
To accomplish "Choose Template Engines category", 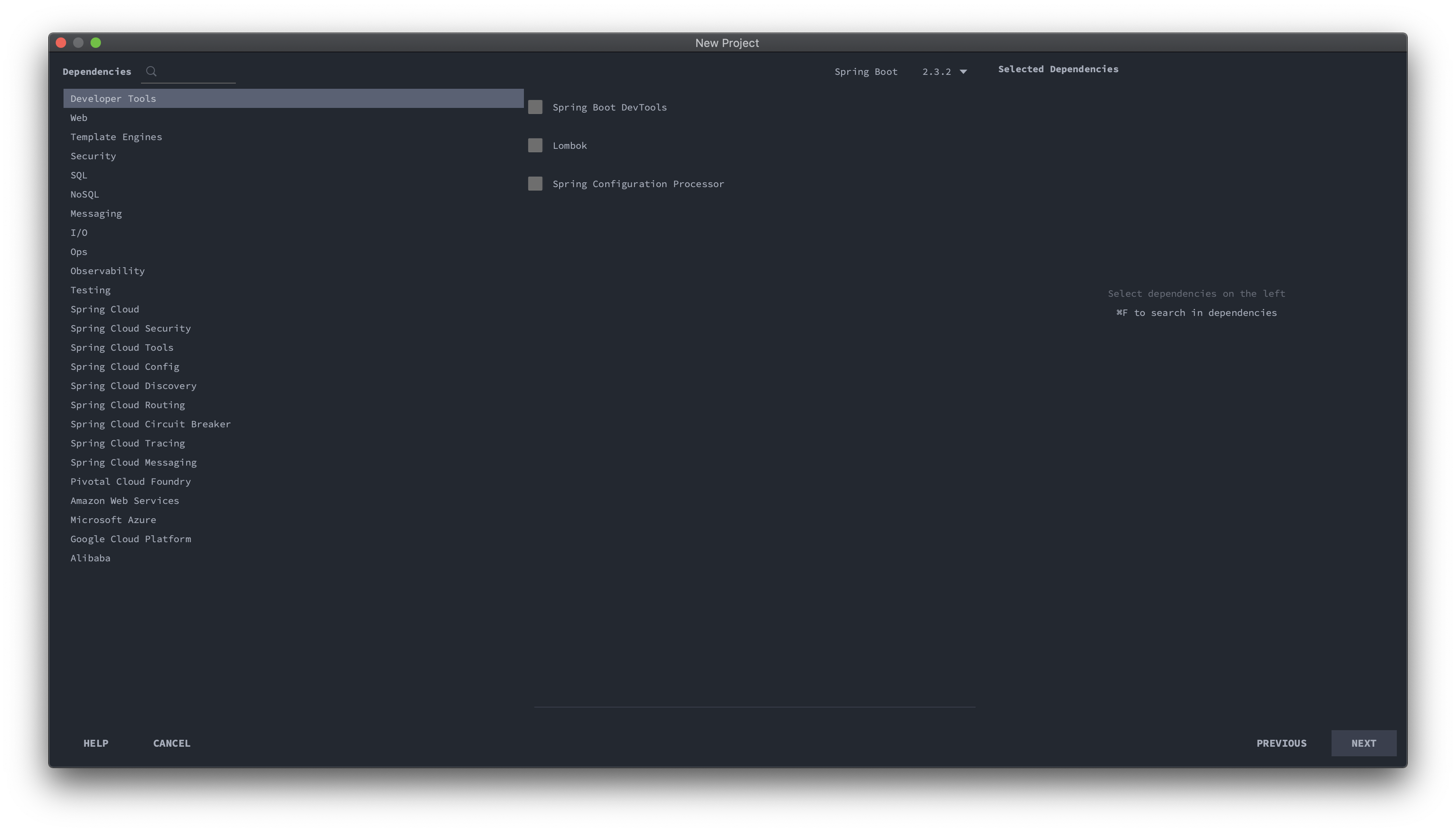I will (293, 137).
